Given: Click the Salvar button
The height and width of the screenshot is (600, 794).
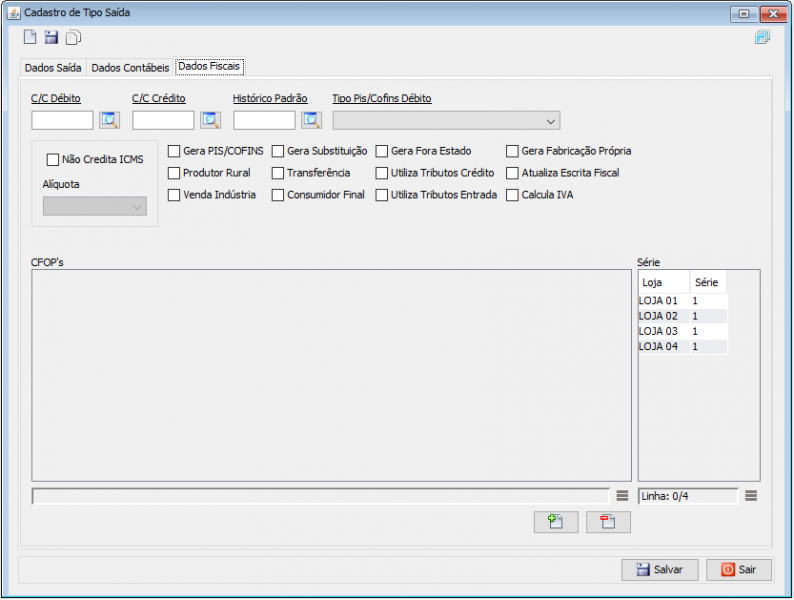Looking at the screenshot, I should tap(660, 570).
